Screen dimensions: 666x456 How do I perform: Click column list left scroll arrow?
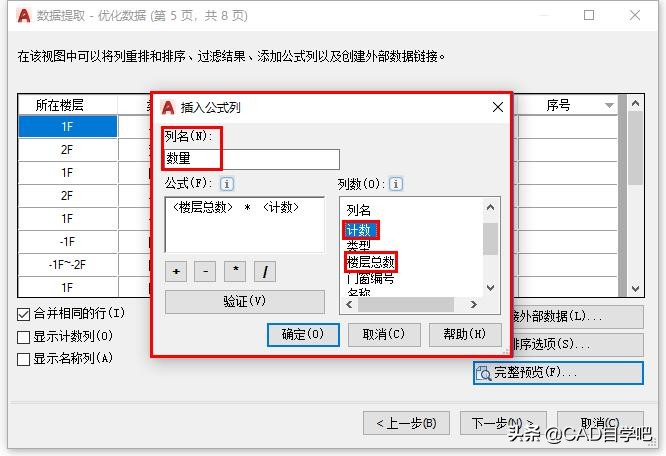[350, 304]
